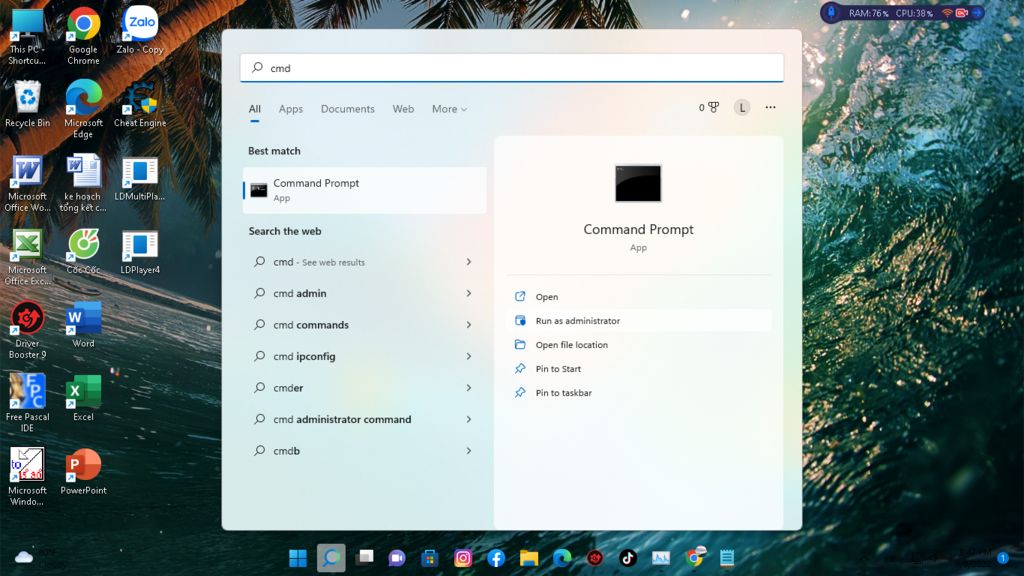
Task: Click the Windows Start button on taskbar
Action: click(298, 558)
